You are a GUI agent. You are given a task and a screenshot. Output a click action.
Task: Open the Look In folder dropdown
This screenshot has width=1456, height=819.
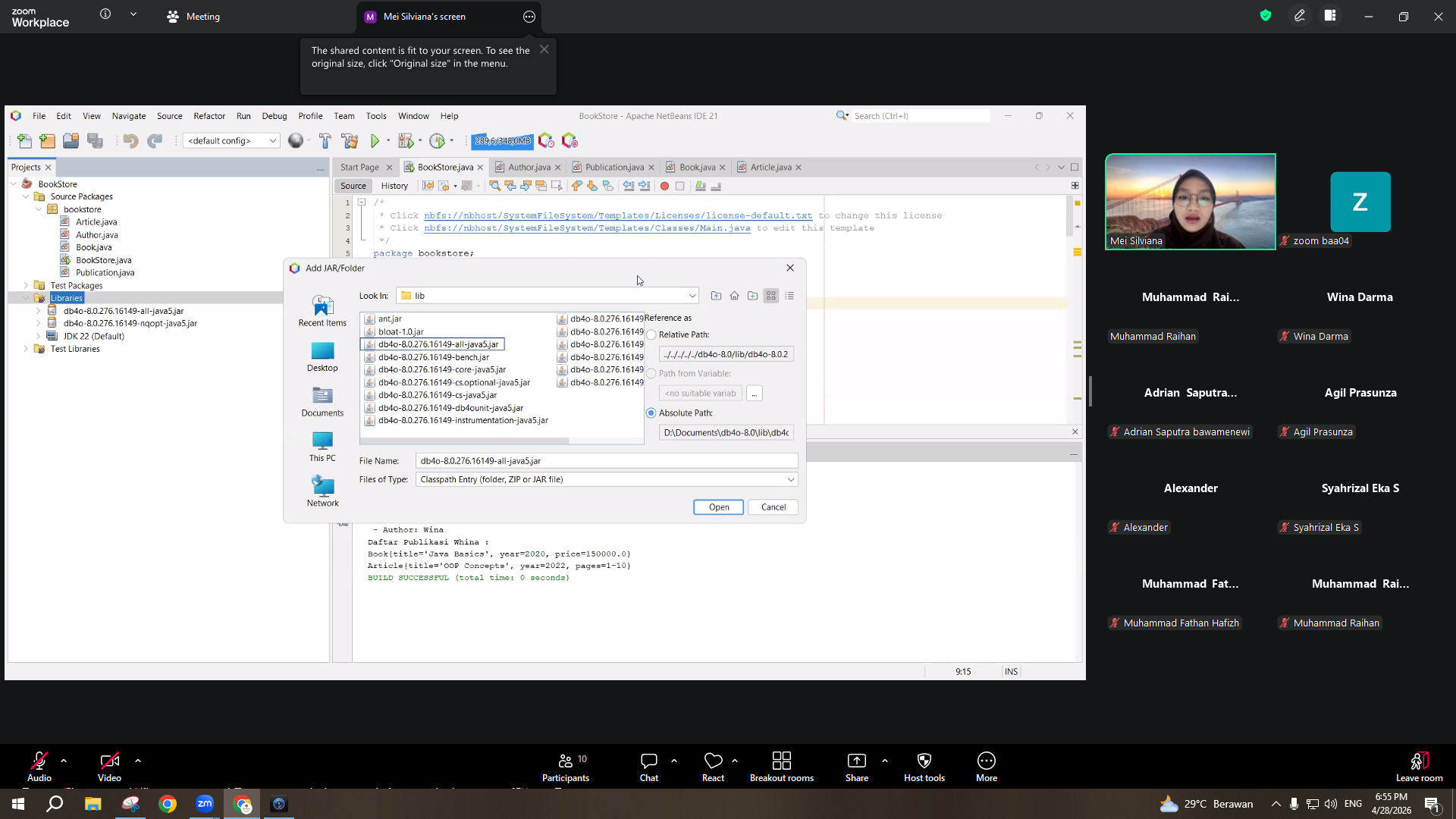[x=692, y=296]
